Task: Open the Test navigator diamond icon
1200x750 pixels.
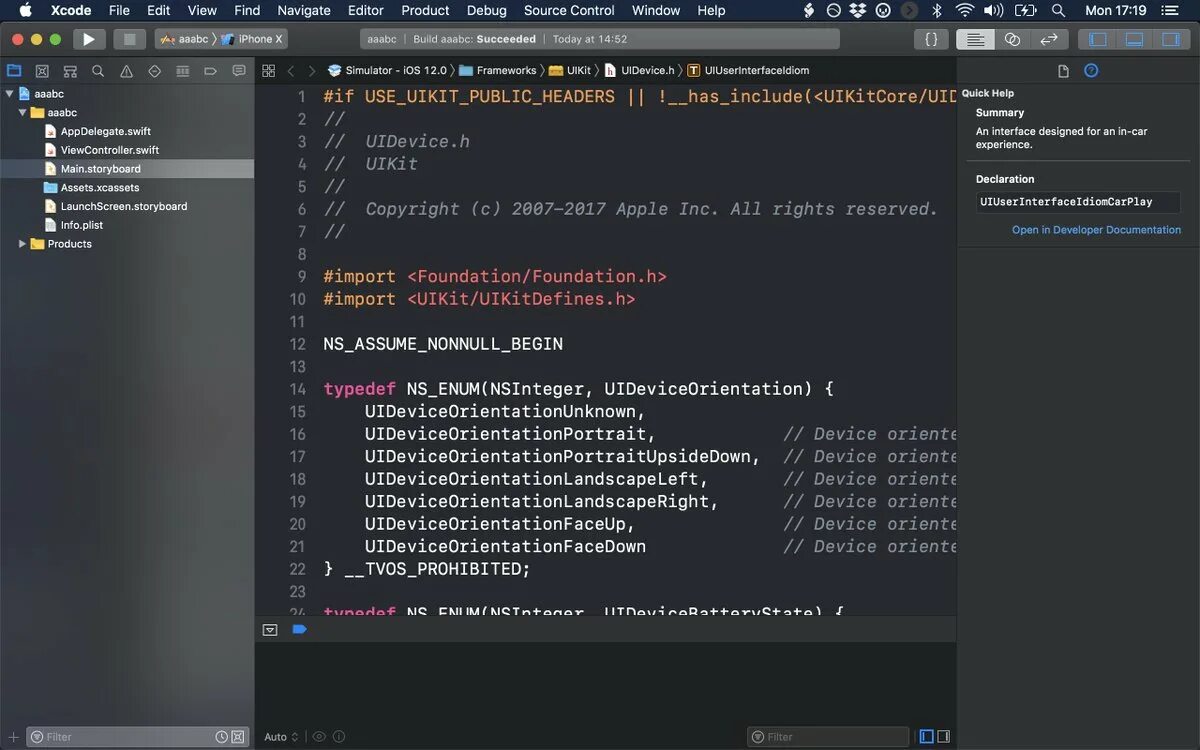Action: (154, 71)
